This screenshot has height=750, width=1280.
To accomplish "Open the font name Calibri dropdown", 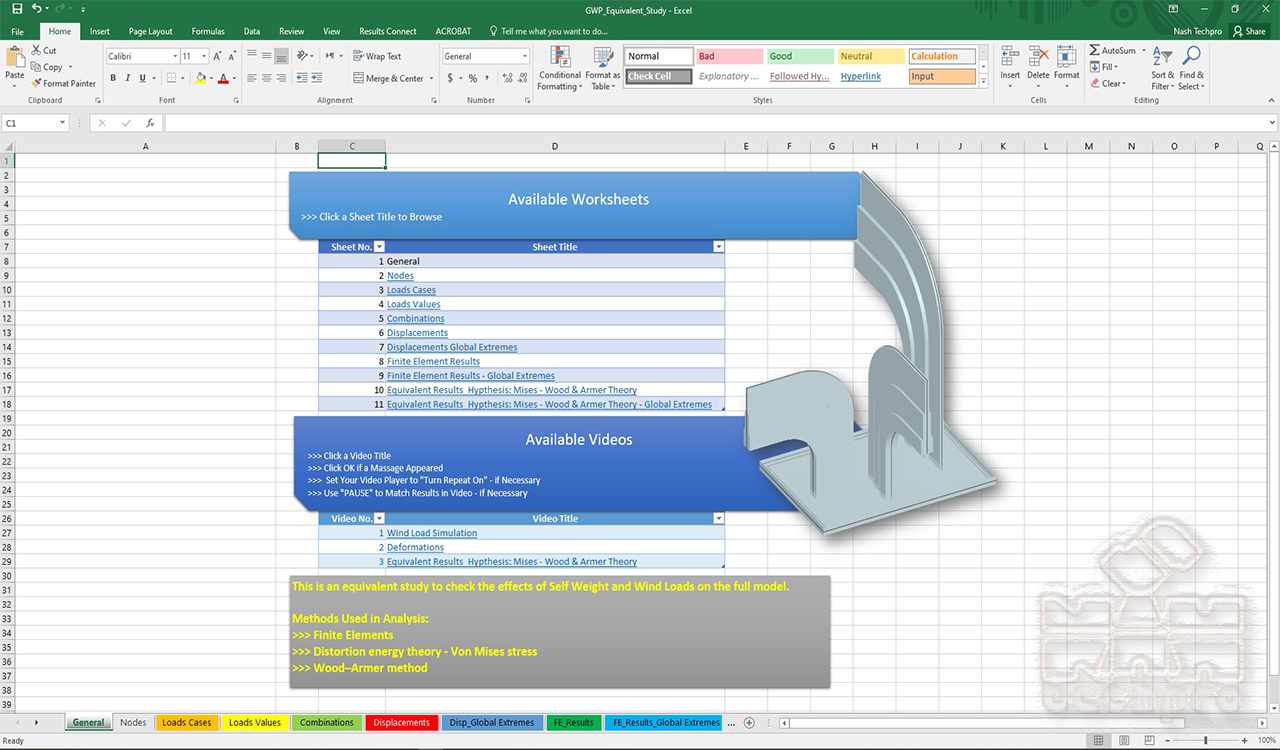I will pyautogui.click(x=175, y=57).
